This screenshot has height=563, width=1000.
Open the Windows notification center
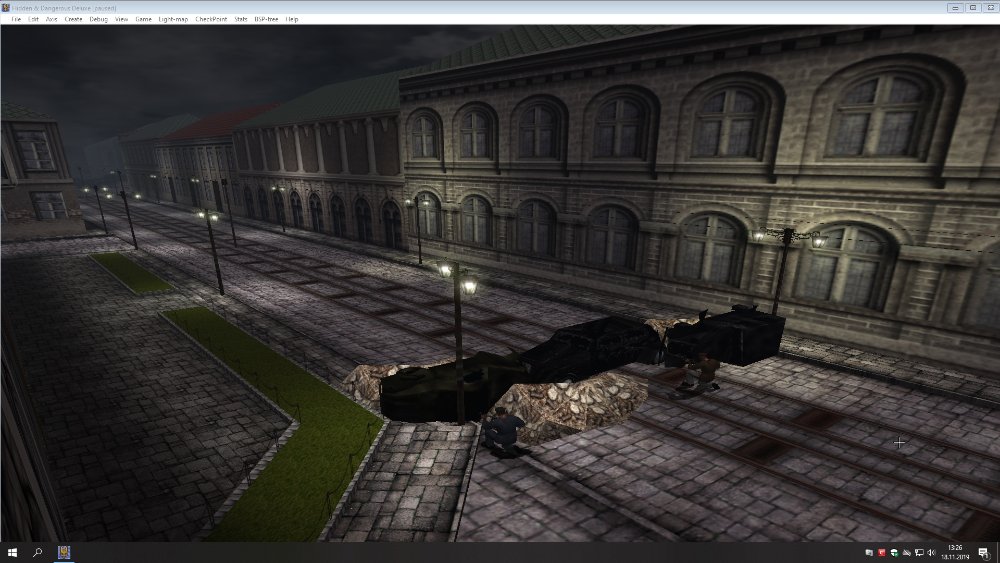[985, 553]
